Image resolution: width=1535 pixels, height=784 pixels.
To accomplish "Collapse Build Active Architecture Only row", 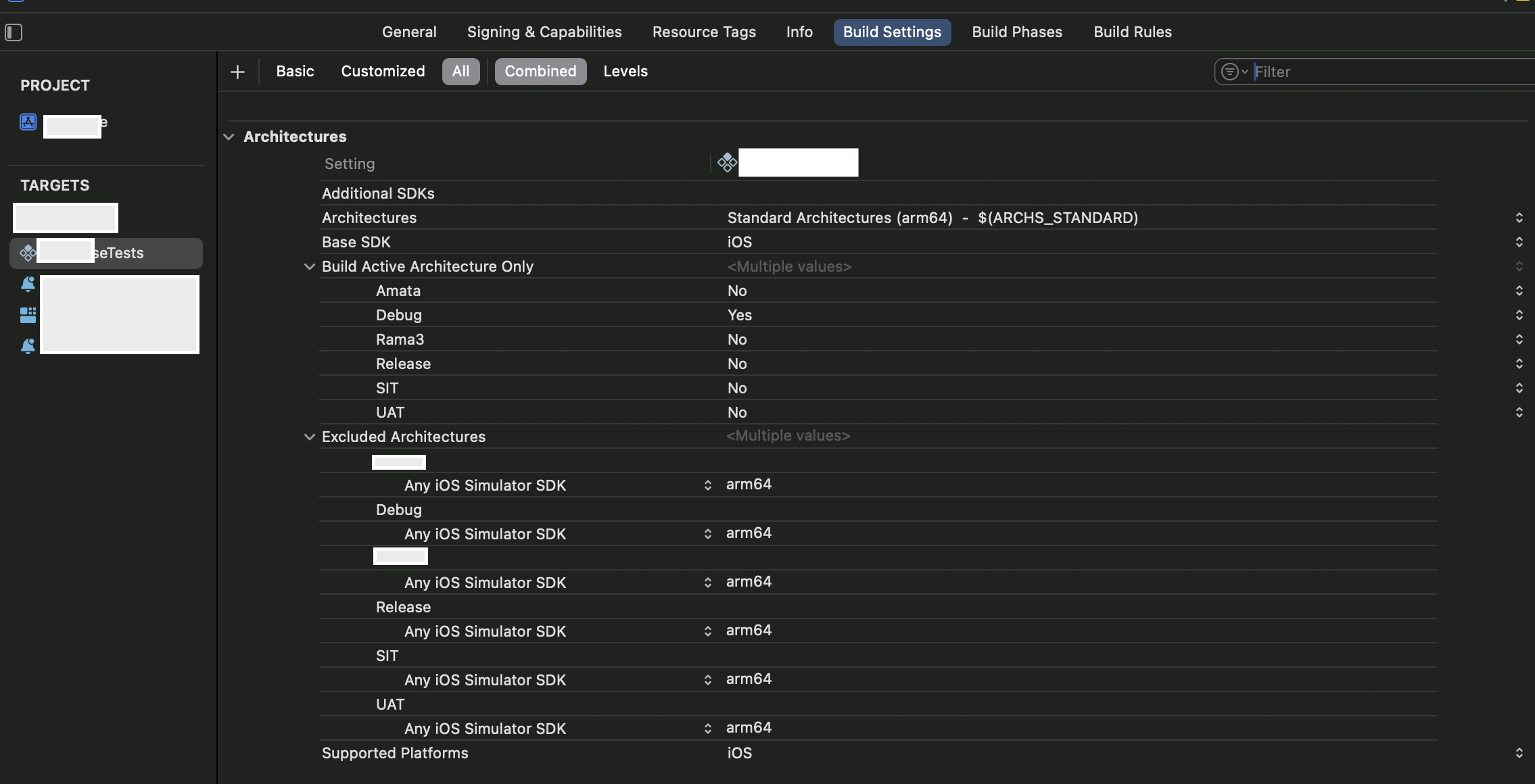I will [309, 266].
